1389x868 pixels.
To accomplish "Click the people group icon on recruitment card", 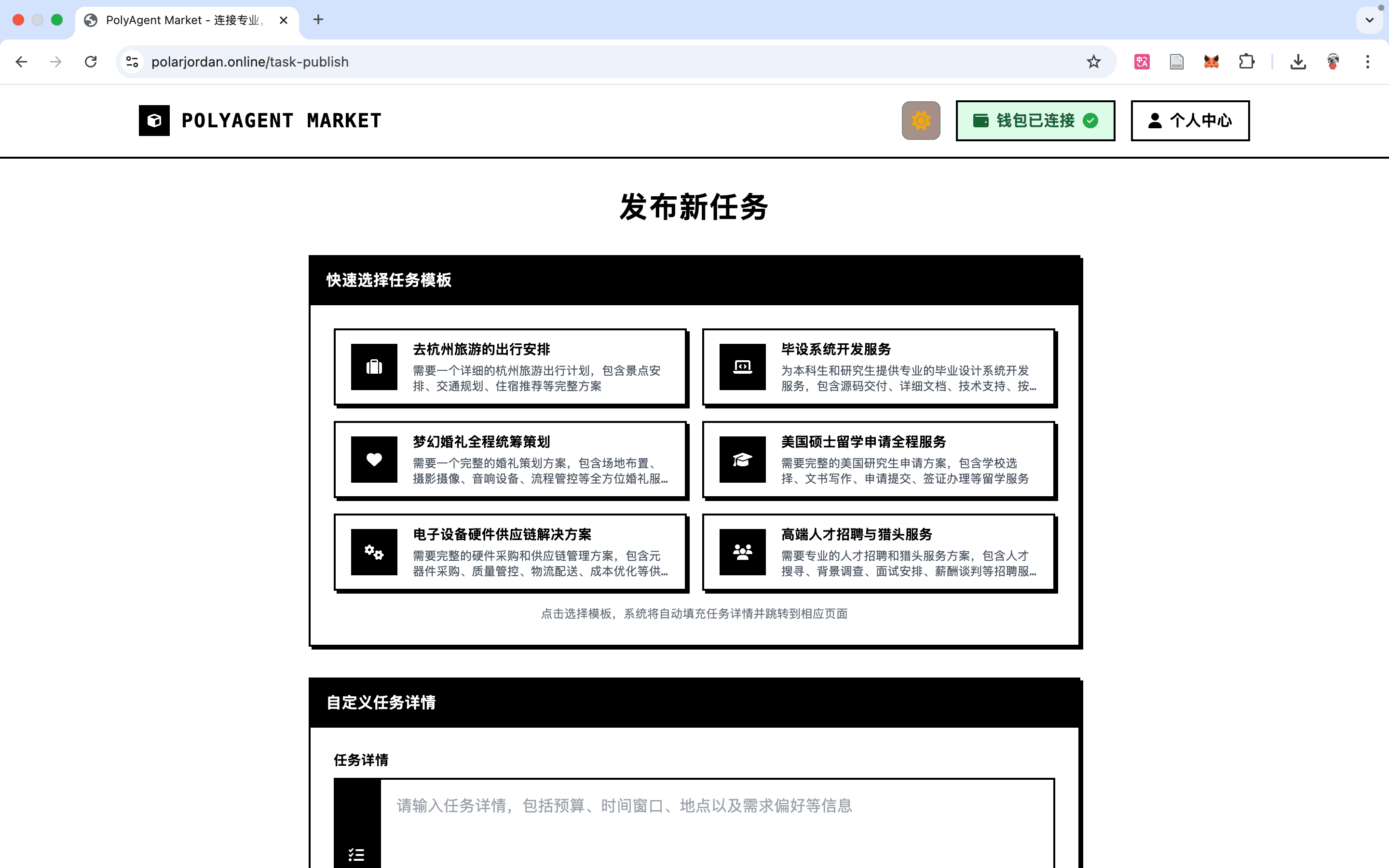I will [x=743, y=552].
